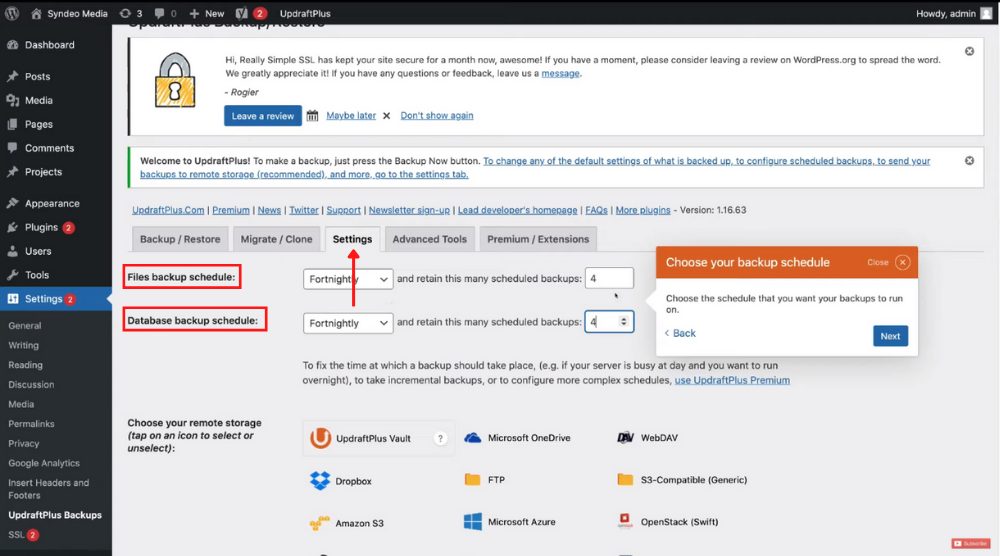
Task: Open the pending updates indicator
Action: (x=131, y=13)
